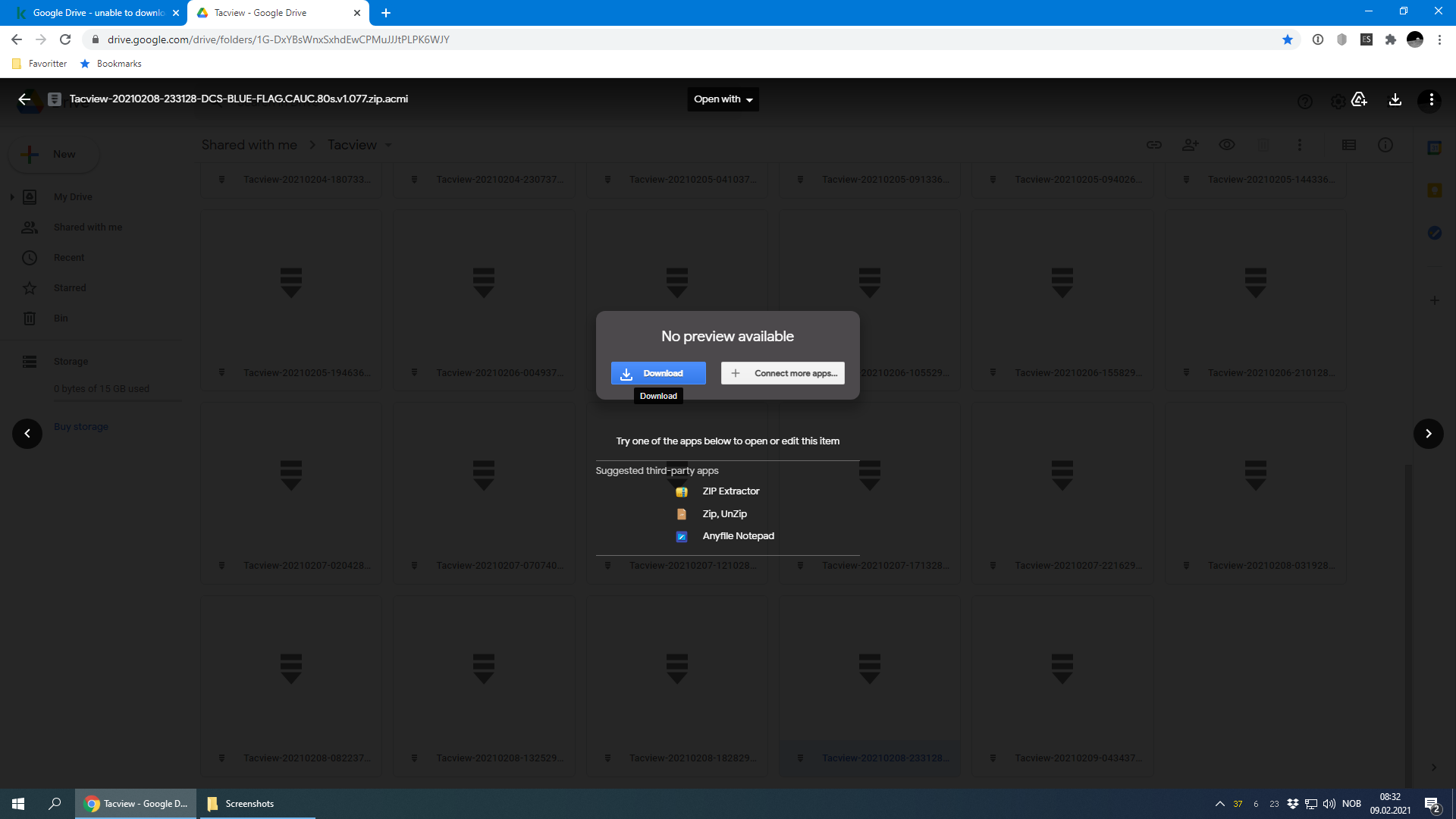
Task: Click the bookmark star in address bar
Action: [x=1287, y=39]
